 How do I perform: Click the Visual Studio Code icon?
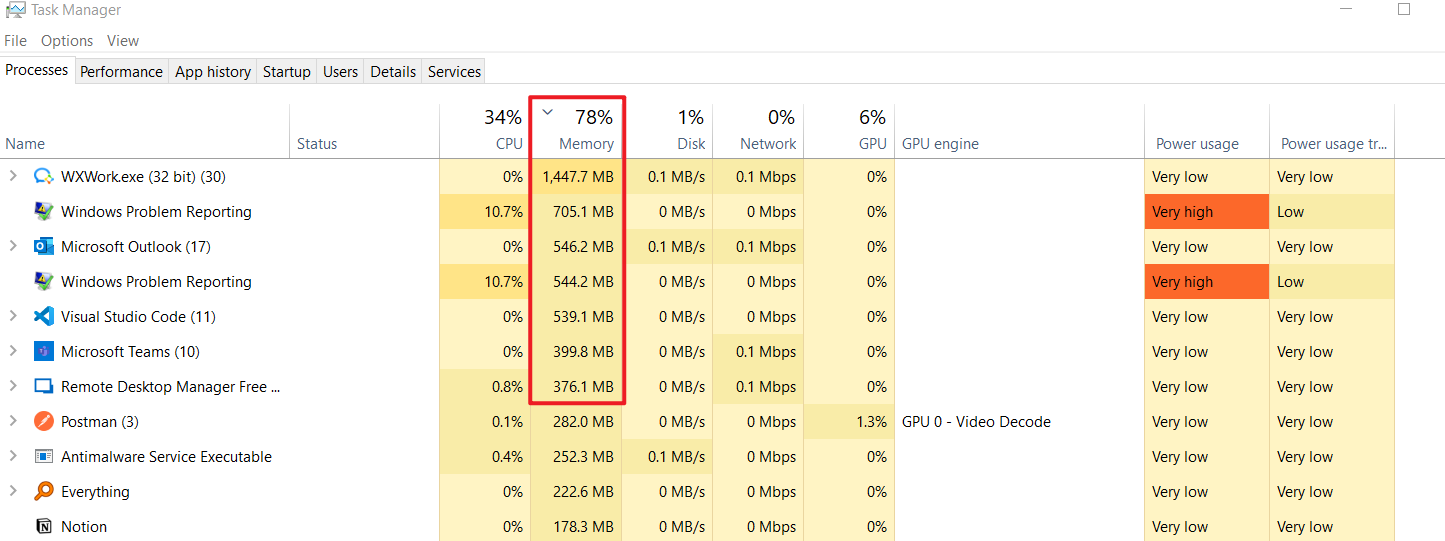[43, 317]
